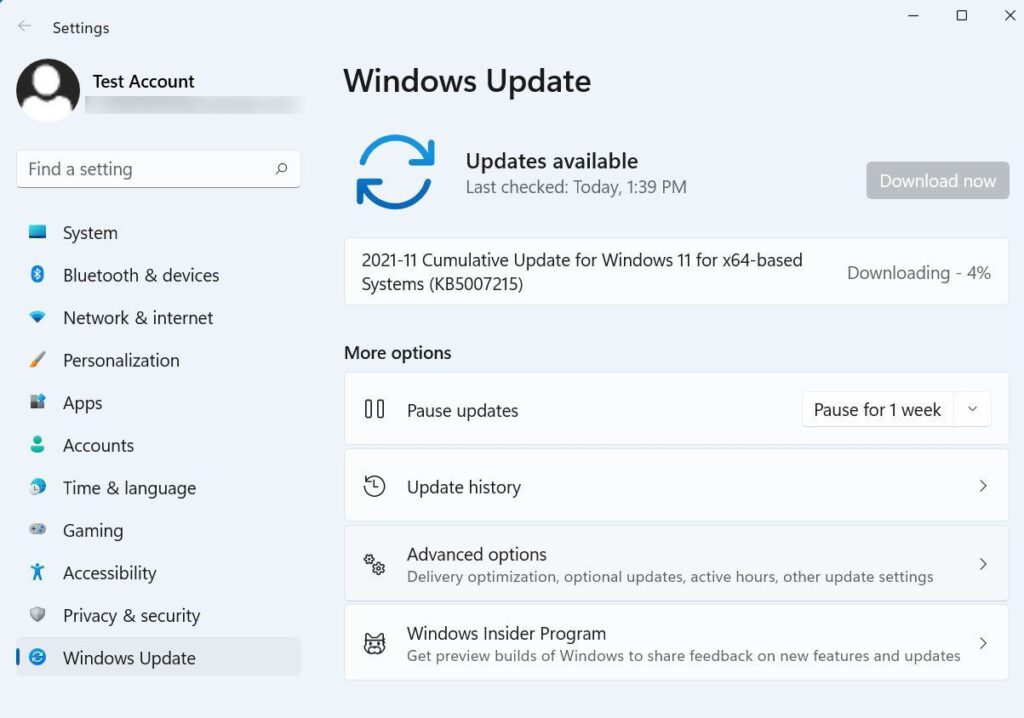The width and height of the screenshot is (1024, 718).
Task: Select Windows Update label in sidebar
Action: pos(129,658)
